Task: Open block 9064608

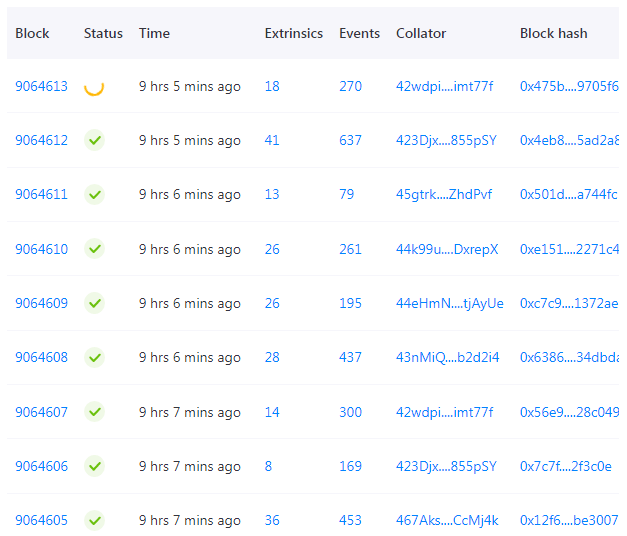Action: (x=41, y=357)
